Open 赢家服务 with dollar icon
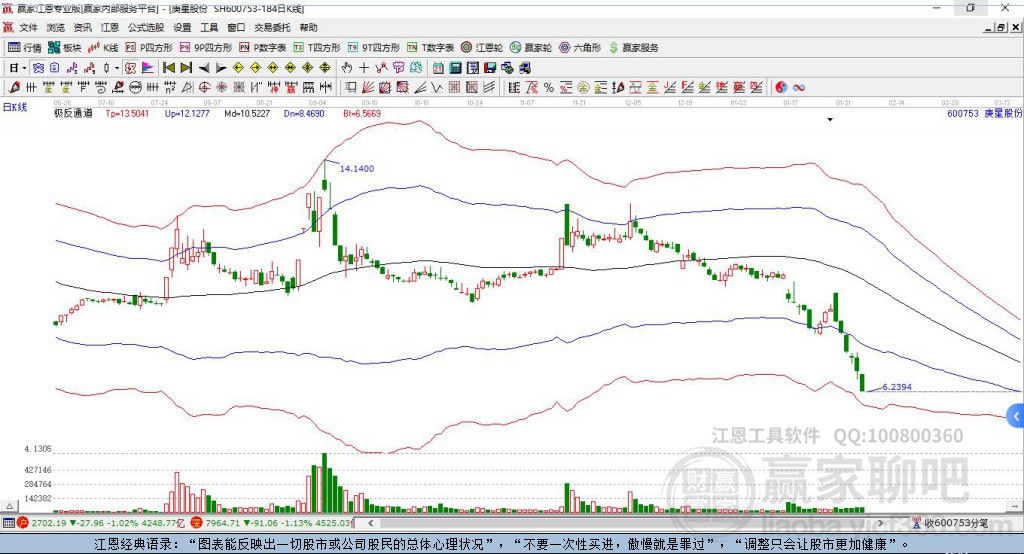 coord(633,48)
